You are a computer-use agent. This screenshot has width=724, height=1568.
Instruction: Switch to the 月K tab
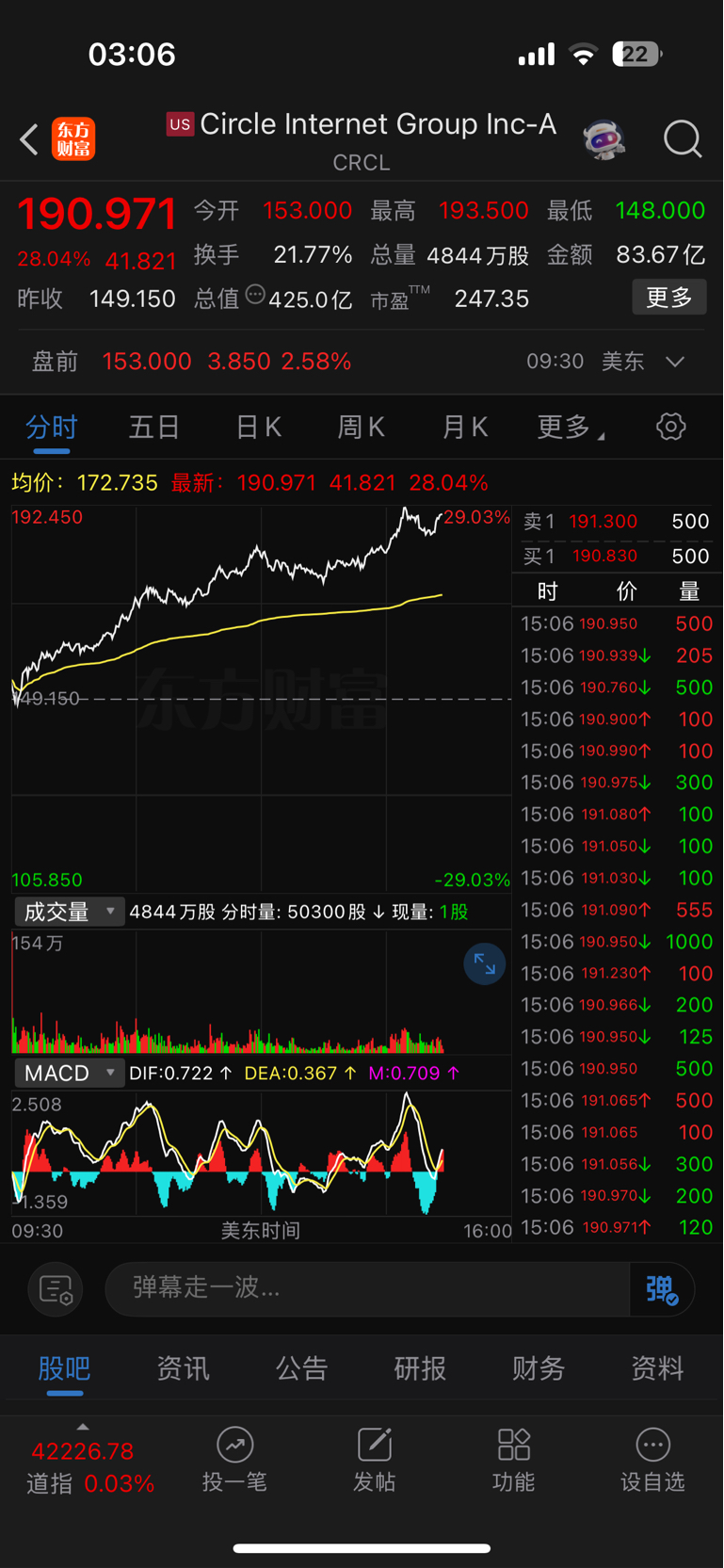pyautogui.click(x=465, y=428)
